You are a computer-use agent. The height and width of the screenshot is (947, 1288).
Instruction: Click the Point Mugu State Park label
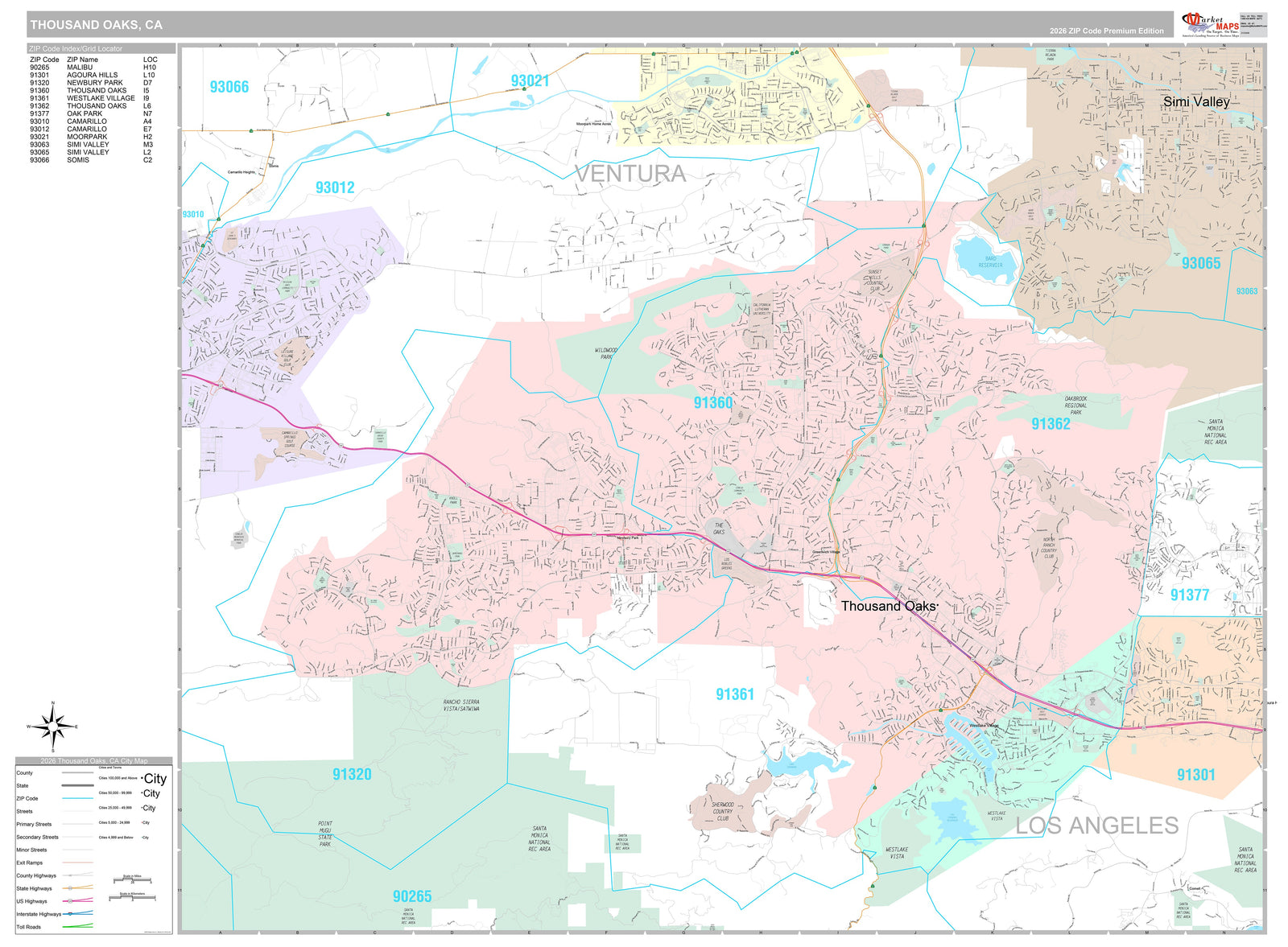(325, 834)
